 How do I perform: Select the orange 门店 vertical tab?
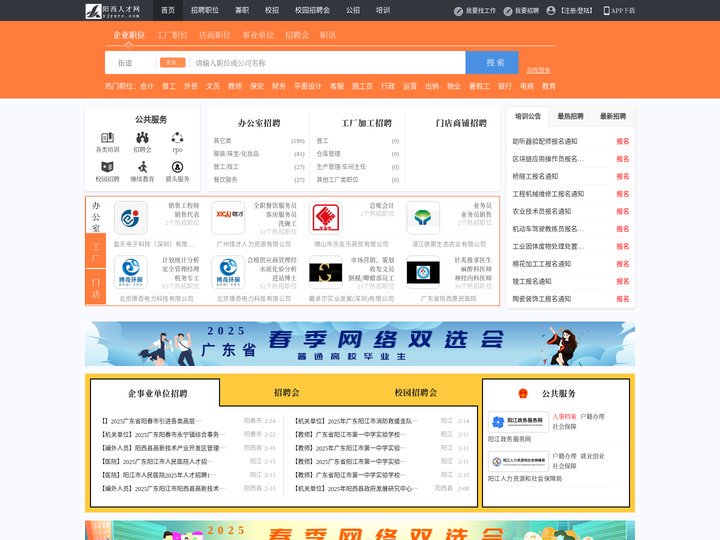[96, 287]
